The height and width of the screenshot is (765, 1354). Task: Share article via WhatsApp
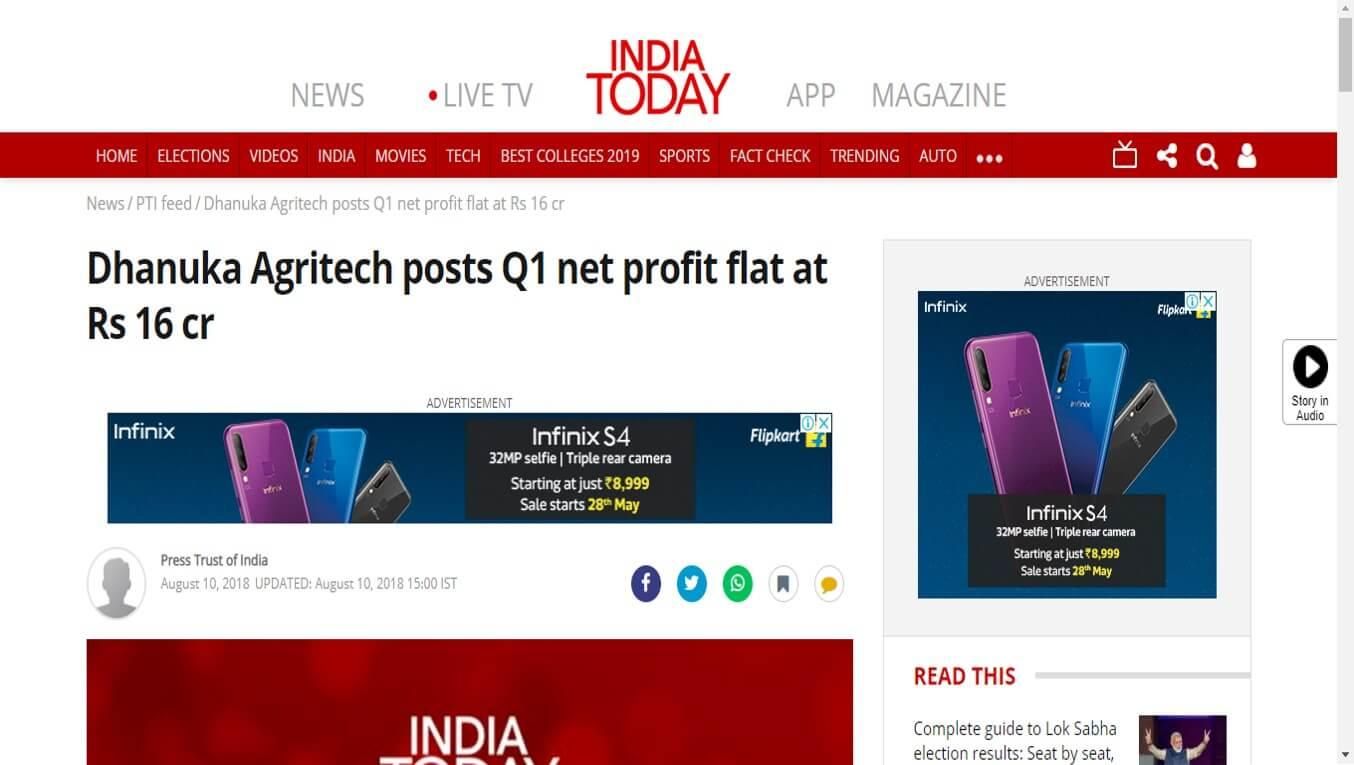click(x=738, y=583)
